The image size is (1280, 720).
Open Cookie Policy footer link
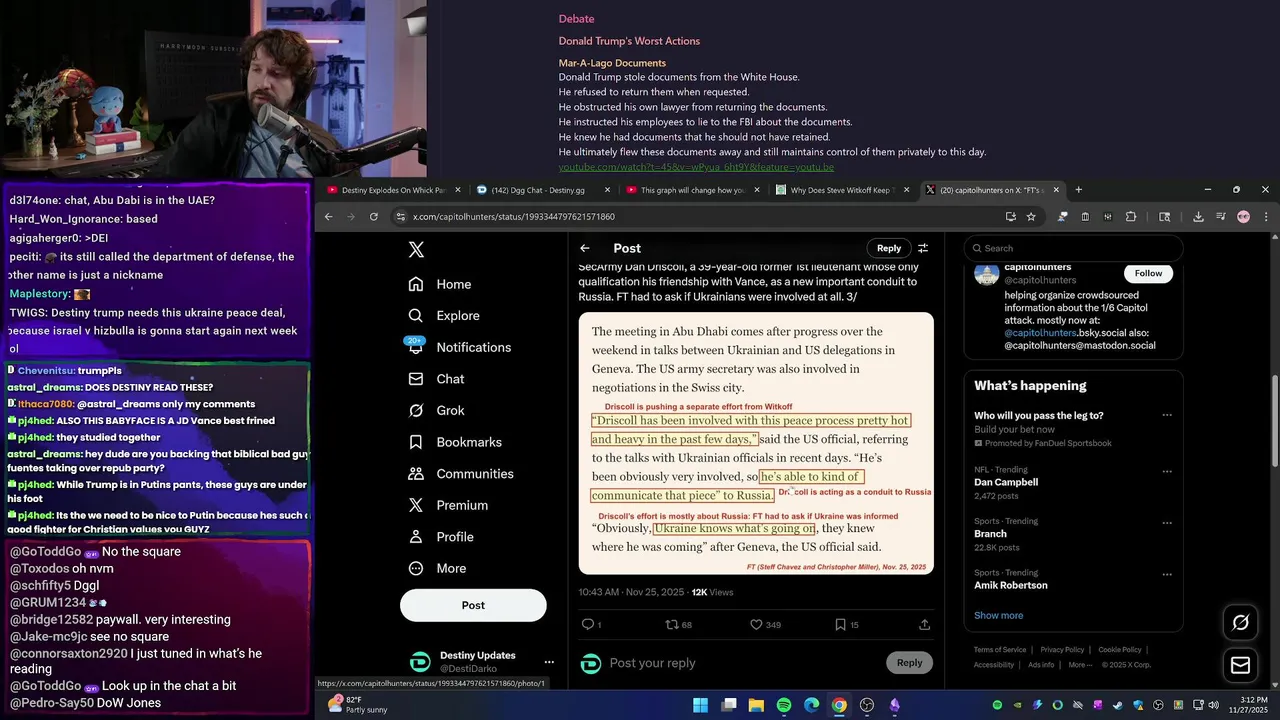coord(1119,650)
